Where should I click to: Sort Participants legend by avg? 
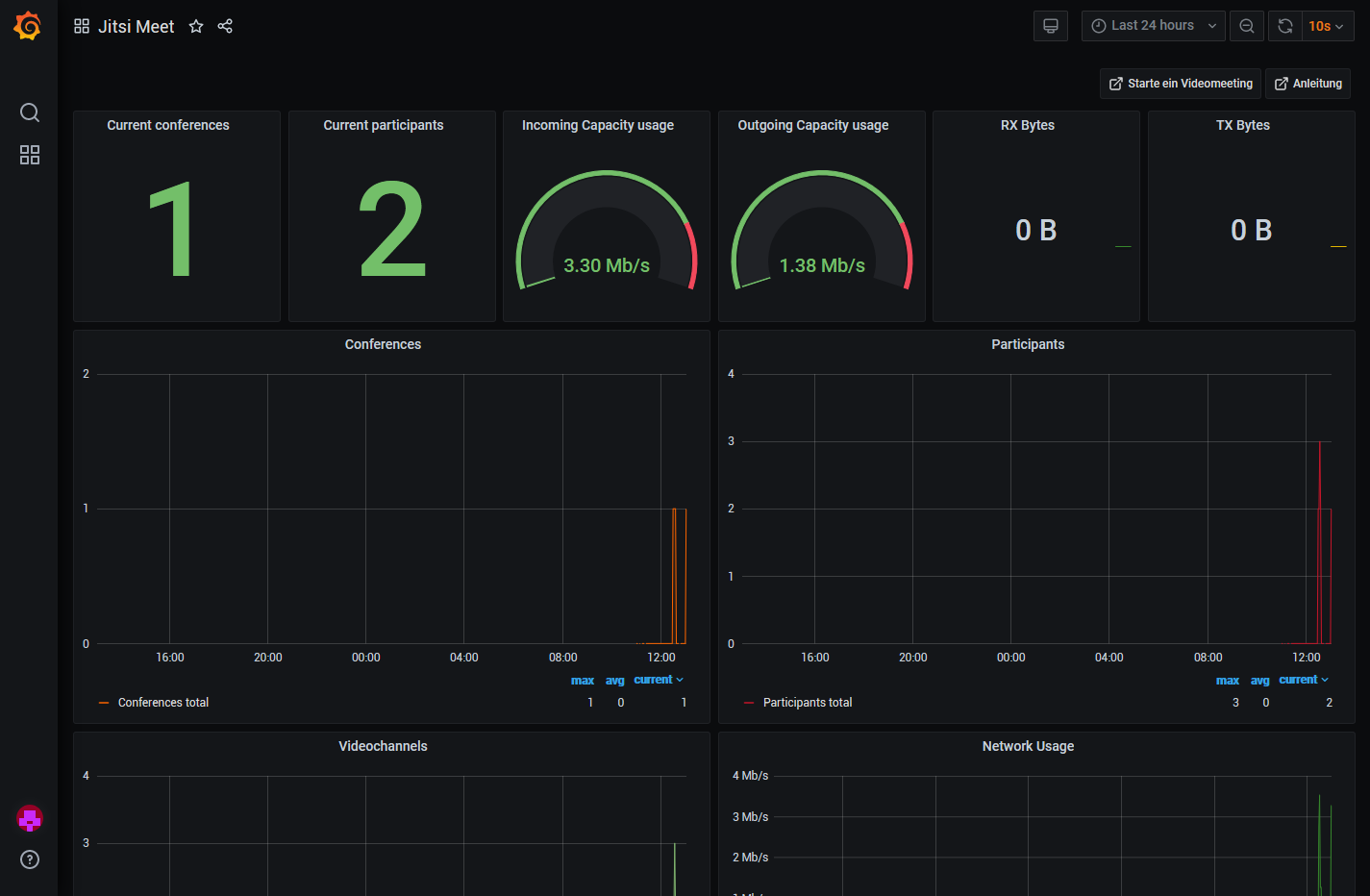pos(1260,681)
